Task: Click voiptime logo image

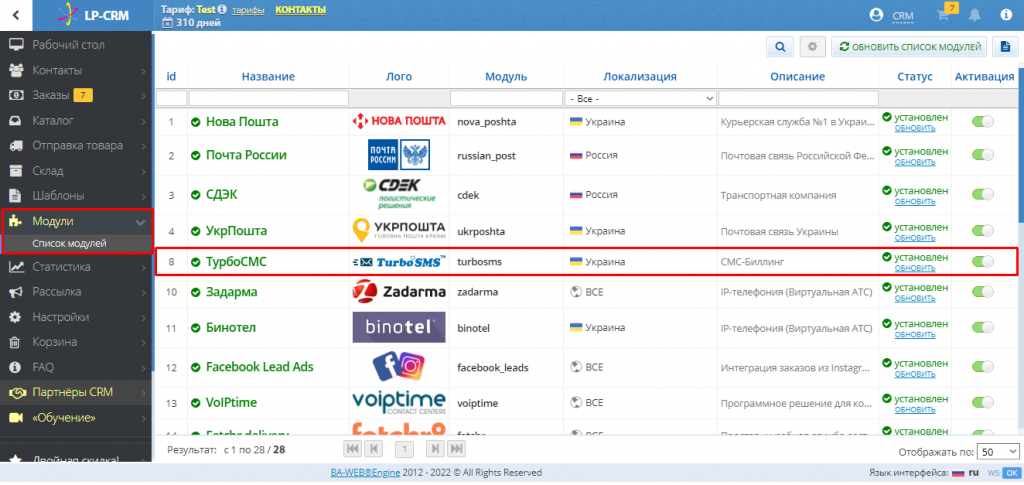Action: [x=399, y=403]
